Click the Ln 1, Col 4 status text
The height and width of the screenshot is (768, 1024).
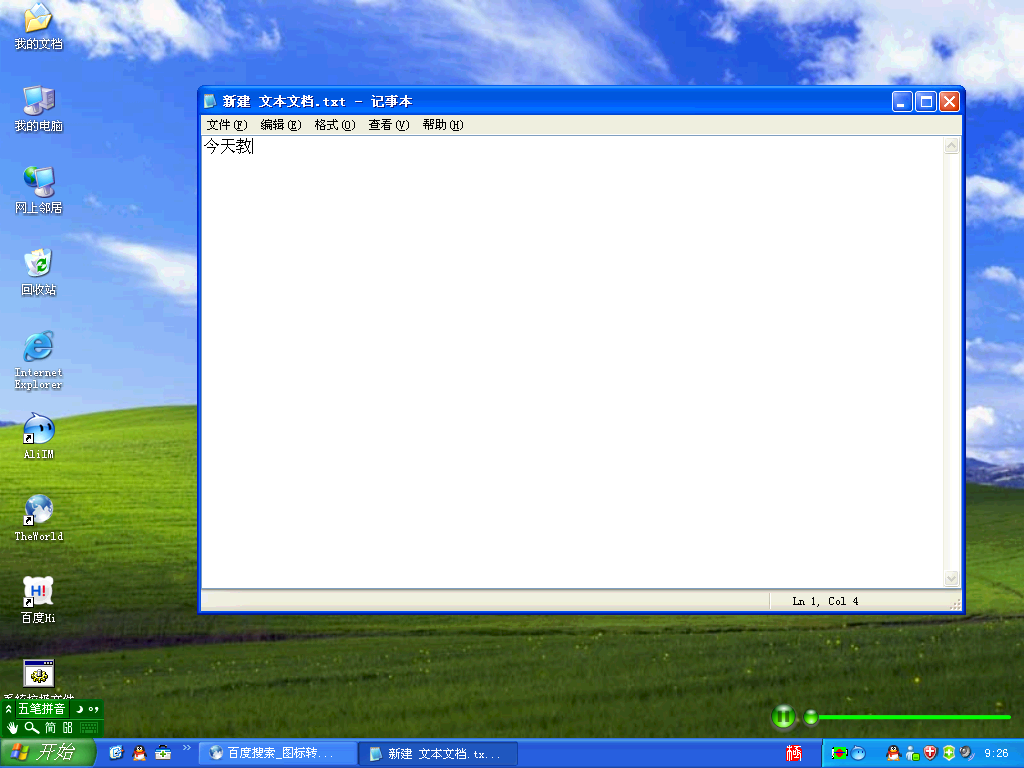click(x=825, y=601)
